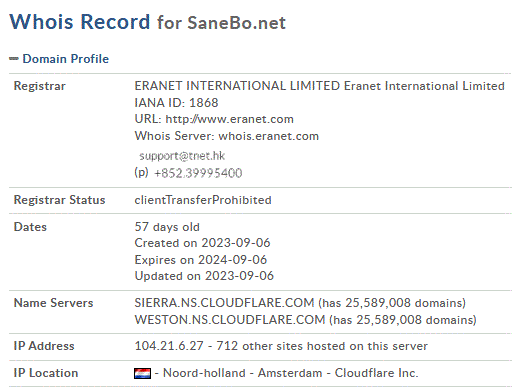Click the clientTransferProhibited status

tap(203, 200)
